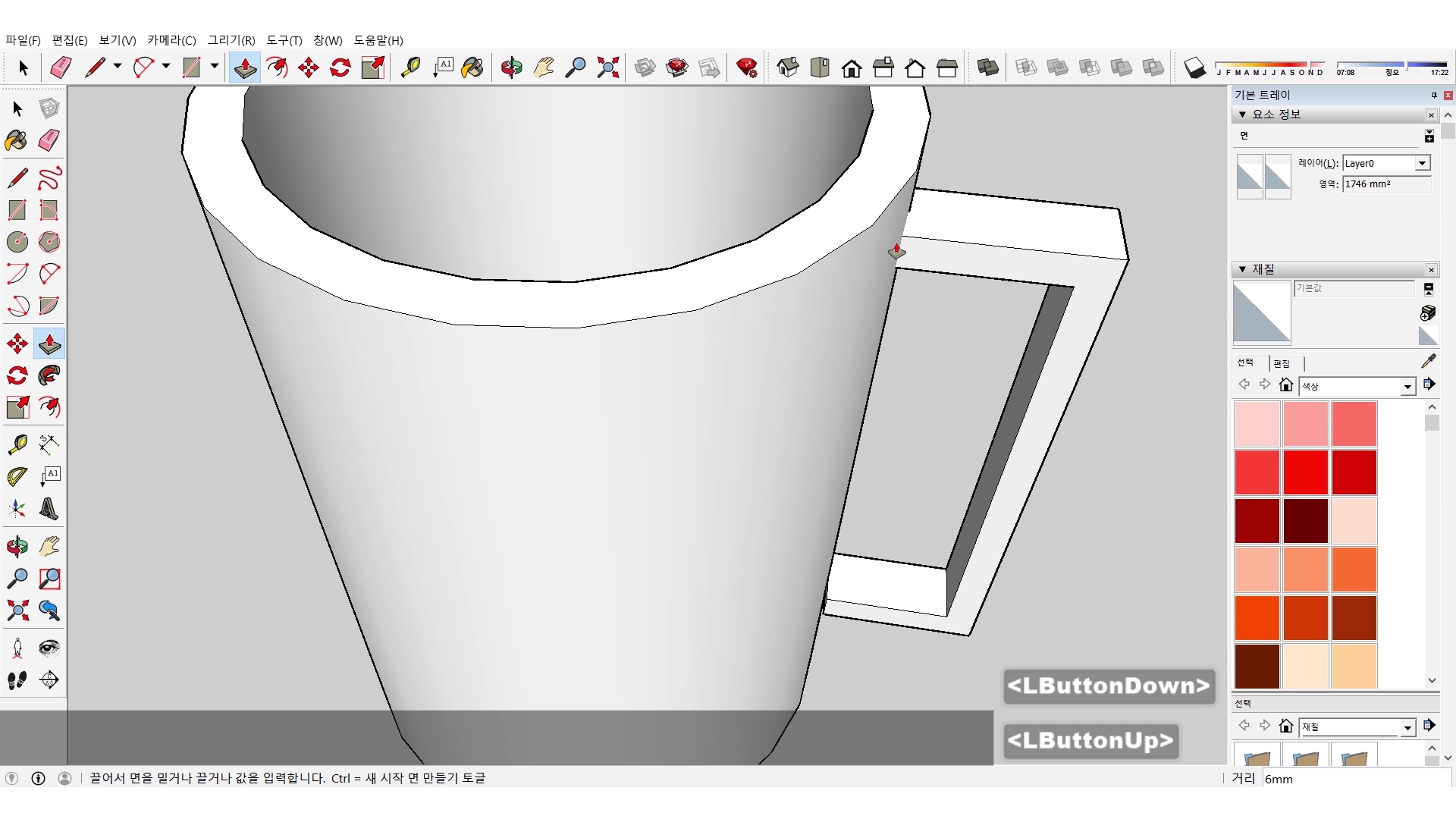
Task: Pick the Position Camera tool
Action: [17, 648]
